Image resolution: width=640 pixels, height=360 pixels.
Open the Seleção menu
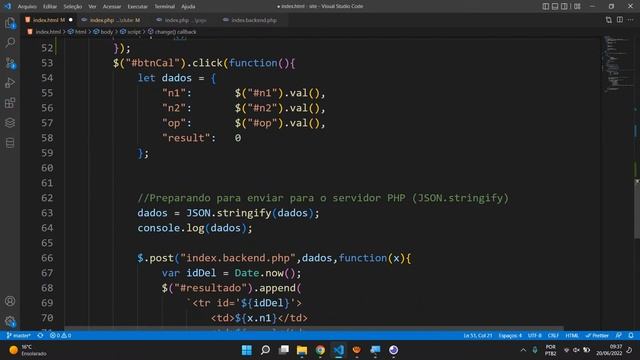(x=73, y=7)
